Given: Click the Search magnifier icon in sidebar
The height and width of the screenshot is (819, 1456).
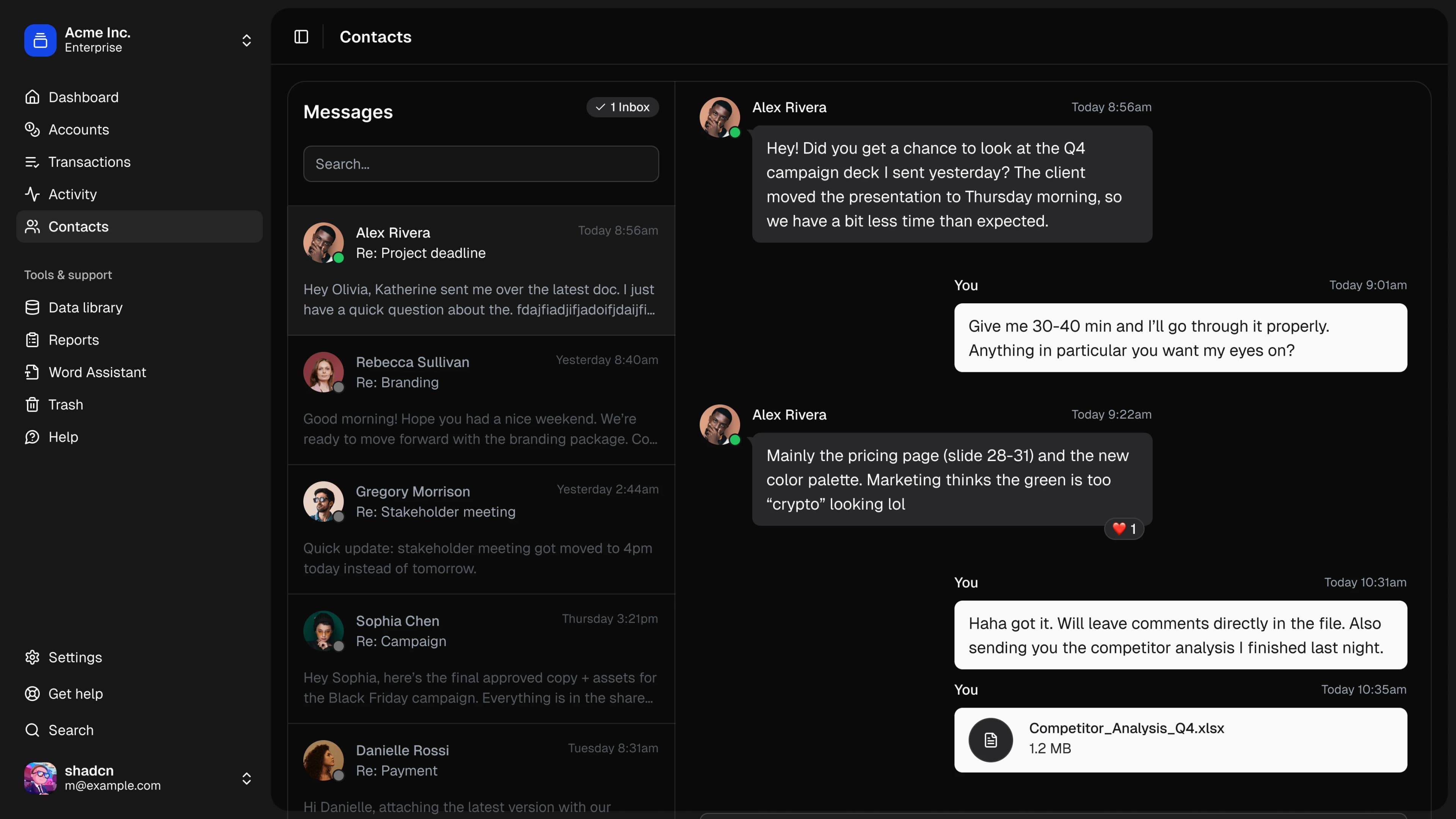Looking at the screenshot, I should point(32,730).
